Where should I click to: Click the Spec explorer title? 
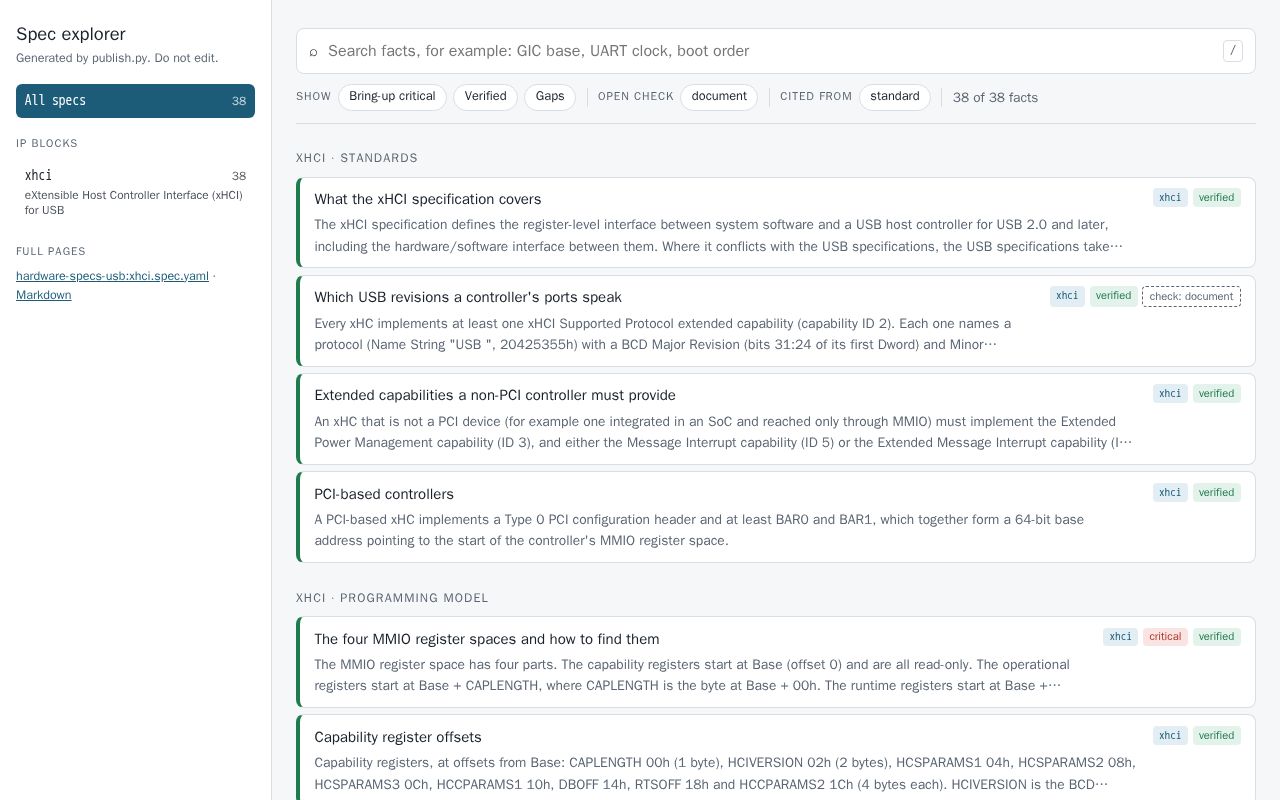[71, 34]
